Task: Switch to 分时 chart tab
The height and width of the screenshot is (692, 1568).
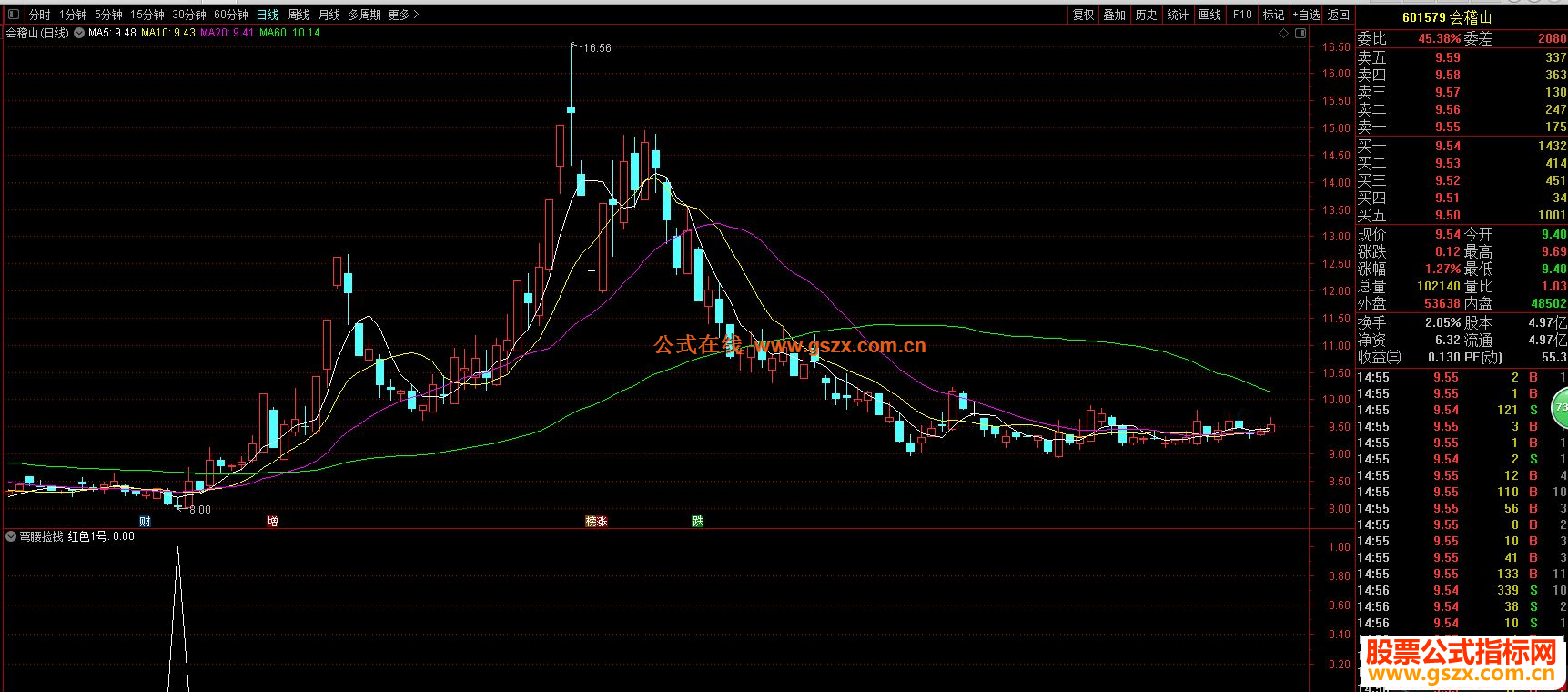Action: click(39, 15)
